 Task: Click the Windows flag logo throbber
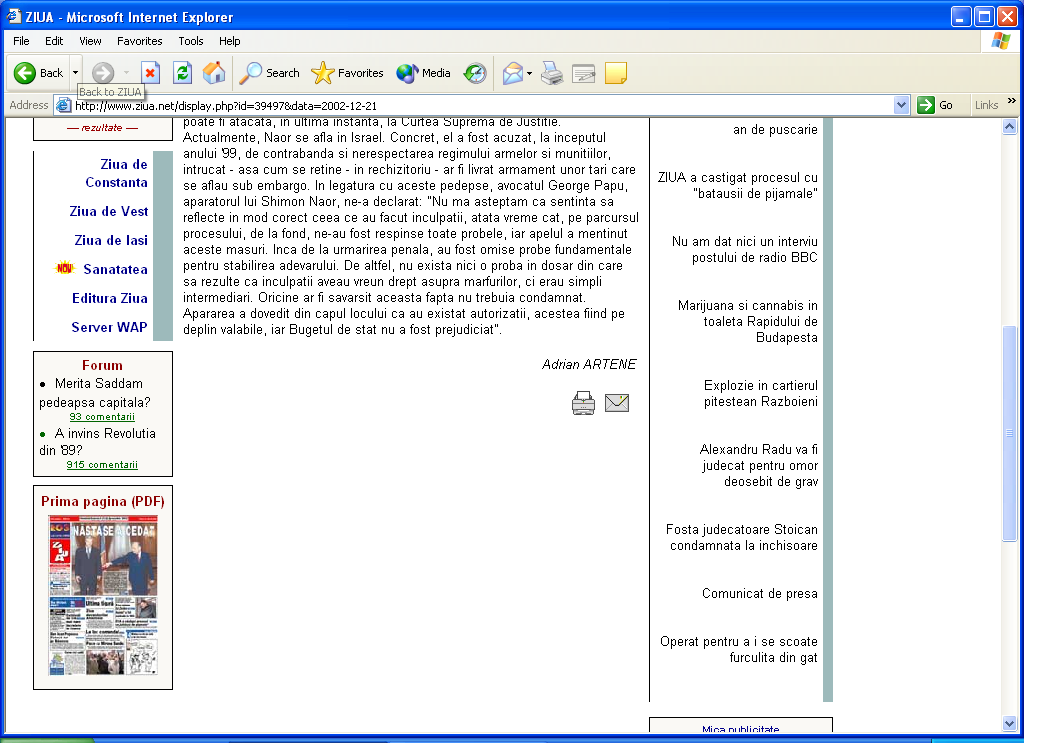(1000, 41)
